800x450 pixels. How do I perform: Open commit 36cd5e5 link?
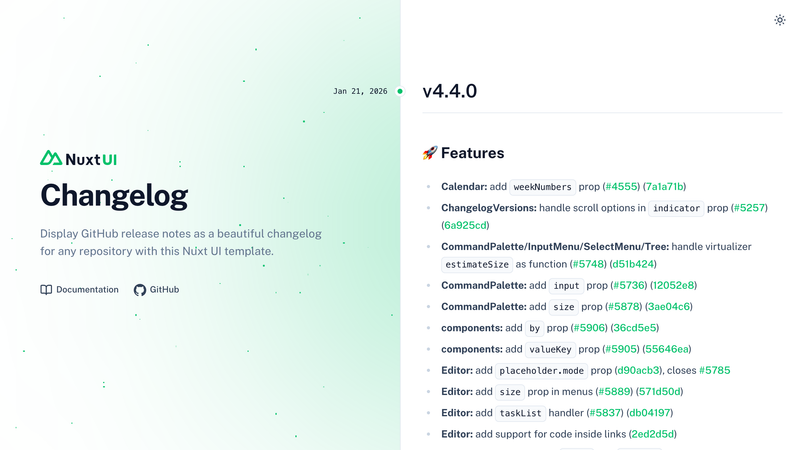pos(635,328)
